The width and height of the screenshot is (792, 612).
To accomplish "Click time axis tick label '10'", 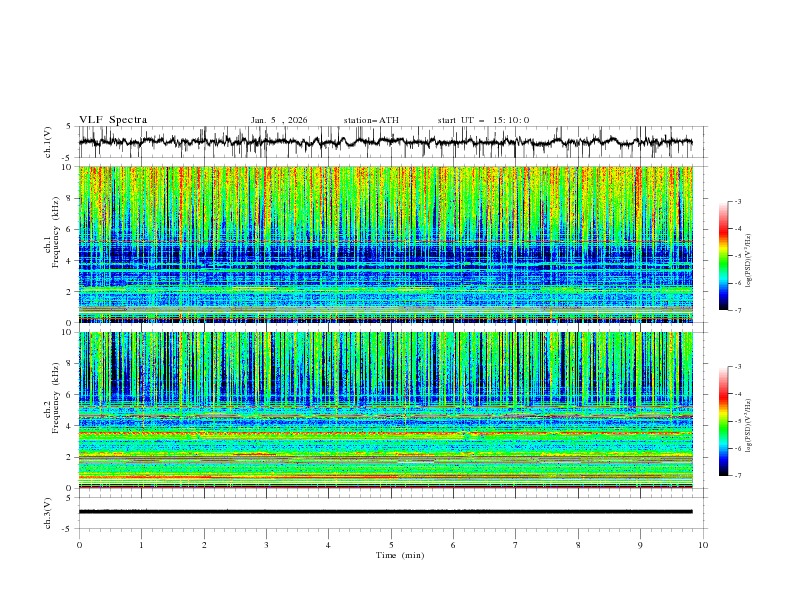I will 703,545.
